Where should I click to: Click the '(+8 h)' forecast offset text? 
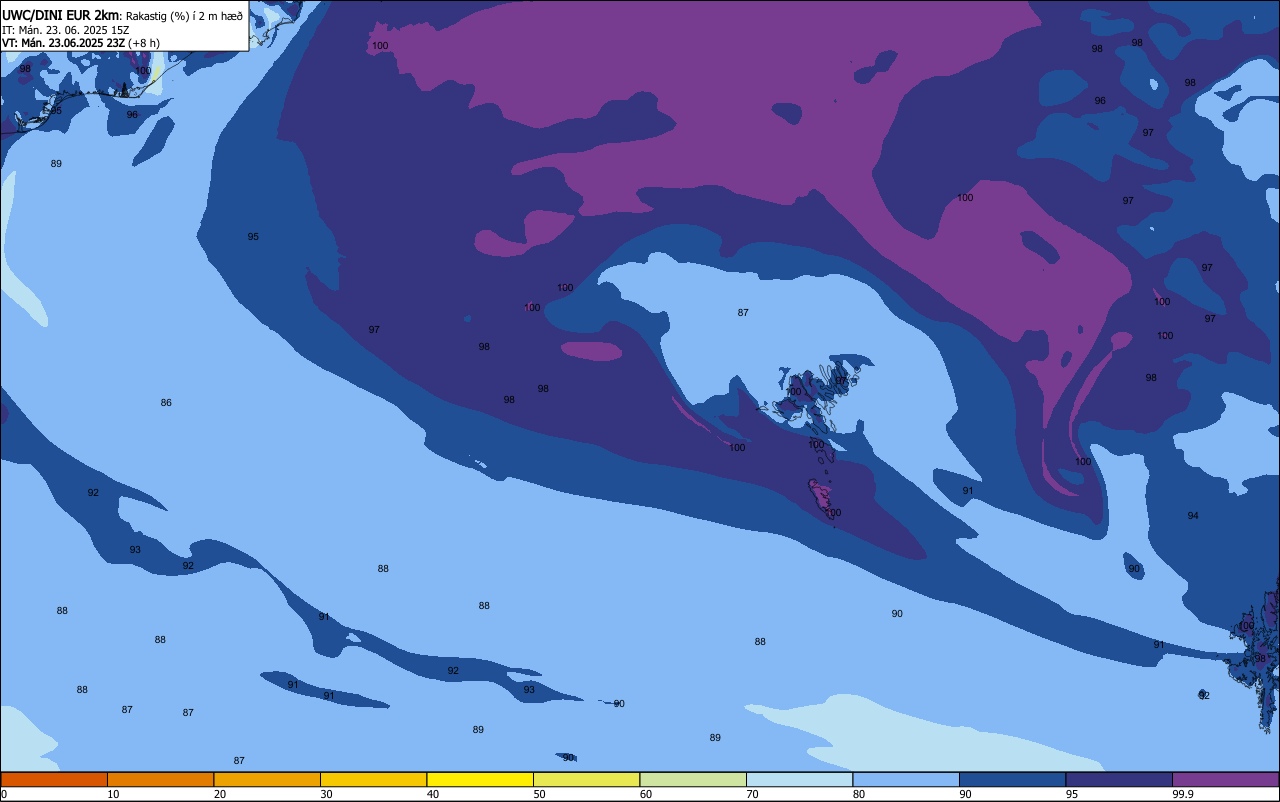click(144, 43)
